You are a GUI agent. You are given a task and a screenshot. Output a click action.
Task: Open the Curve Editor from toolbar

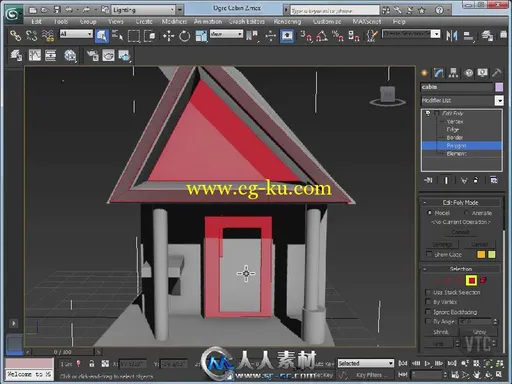(34, 55)
